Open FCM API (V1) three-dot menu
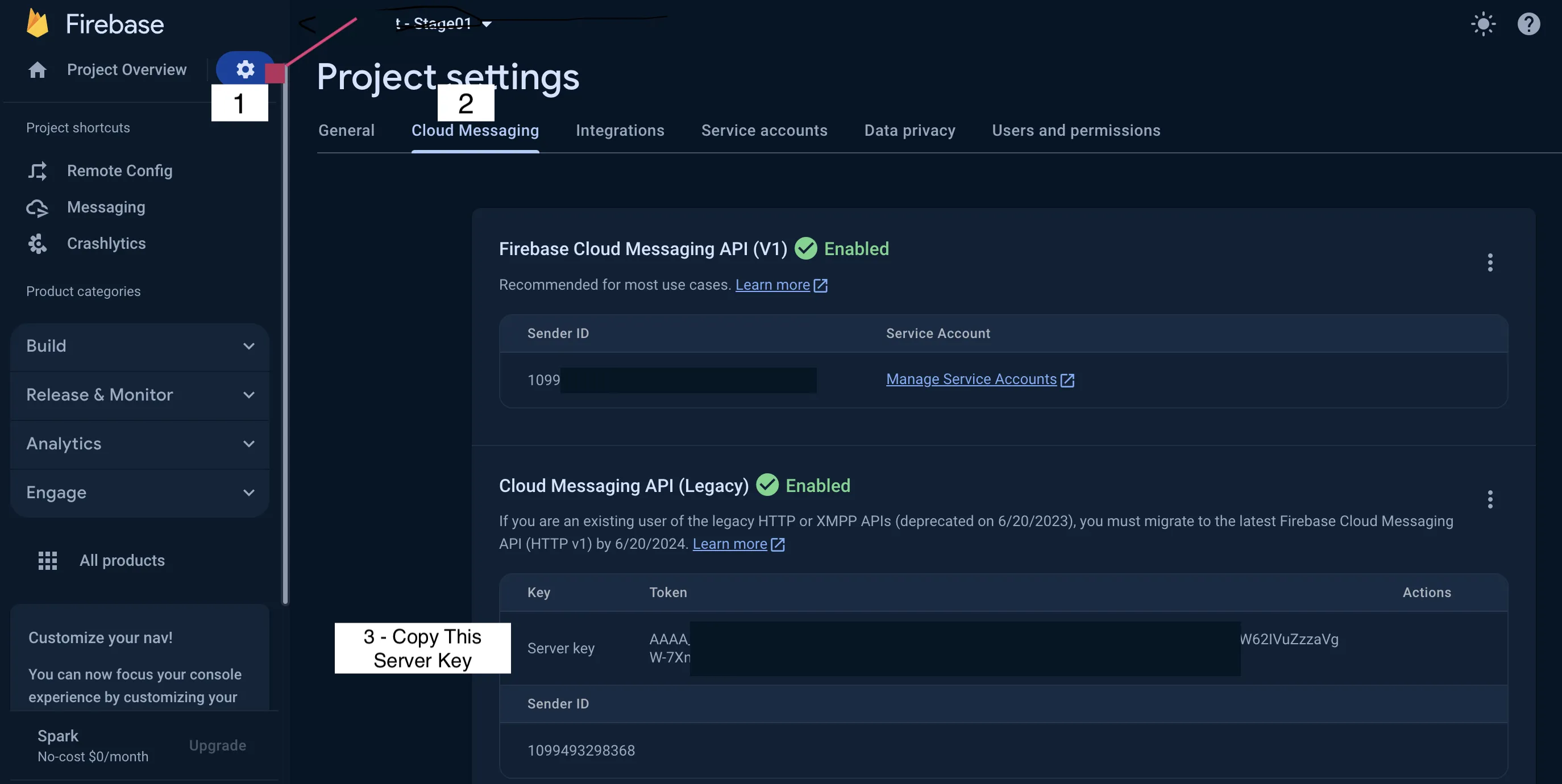 click(1490, 262)
